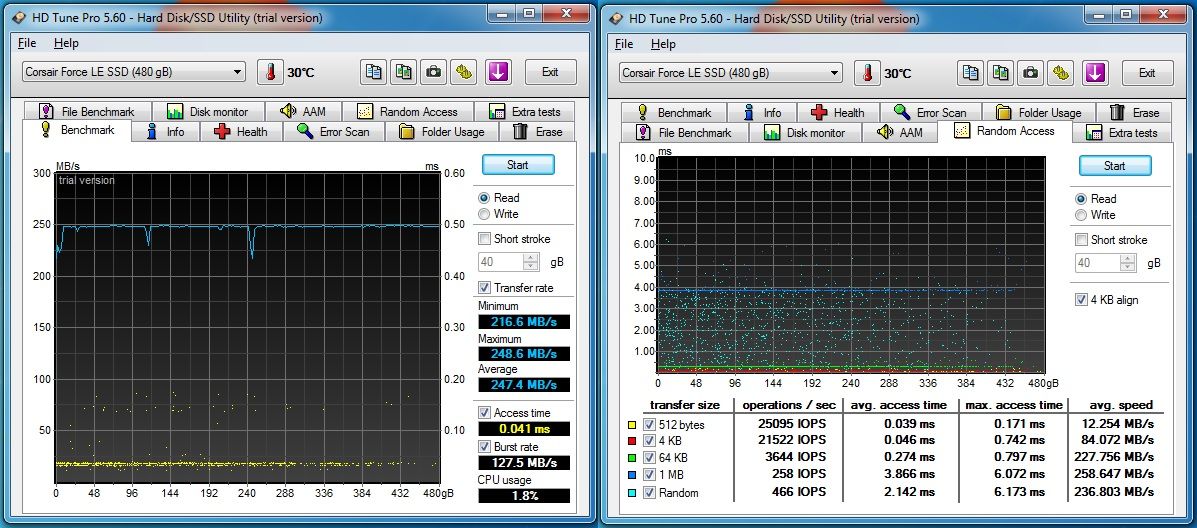
Task: Select the Write radio button in the Benchmark window
Action: click(485, 214)
